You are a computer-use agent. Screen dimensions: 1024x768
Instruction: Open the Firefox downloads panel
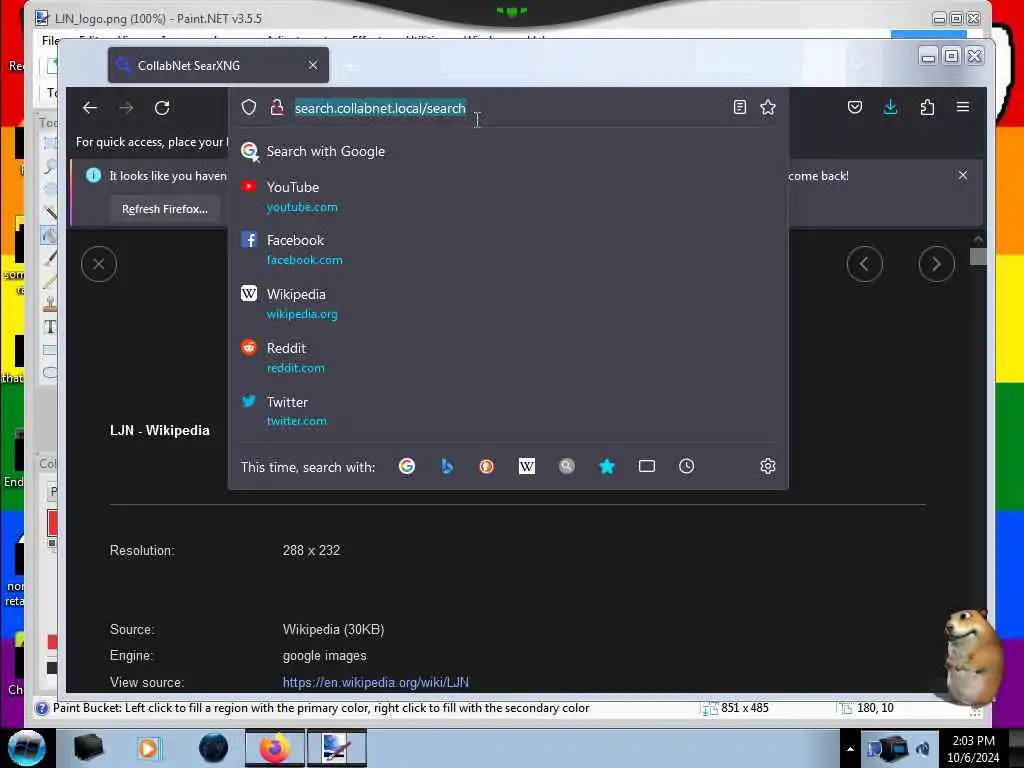[890, 107]
